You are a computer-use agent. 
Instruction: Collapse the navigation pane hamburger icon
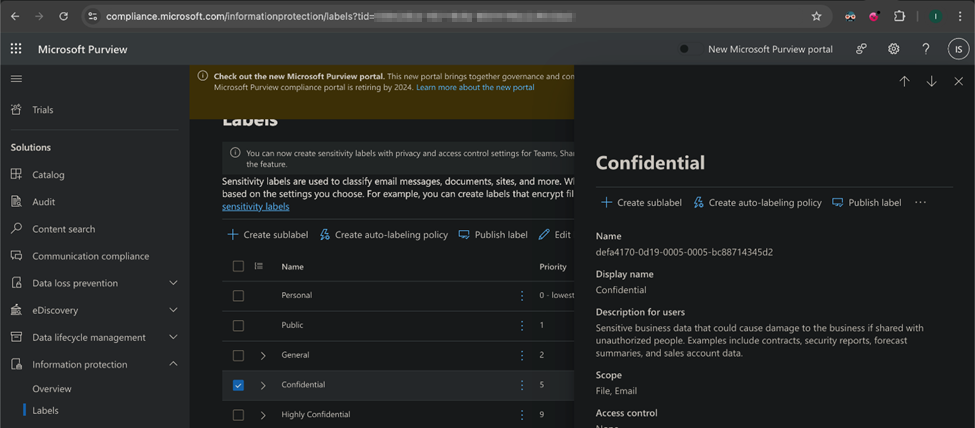(16, 79)
